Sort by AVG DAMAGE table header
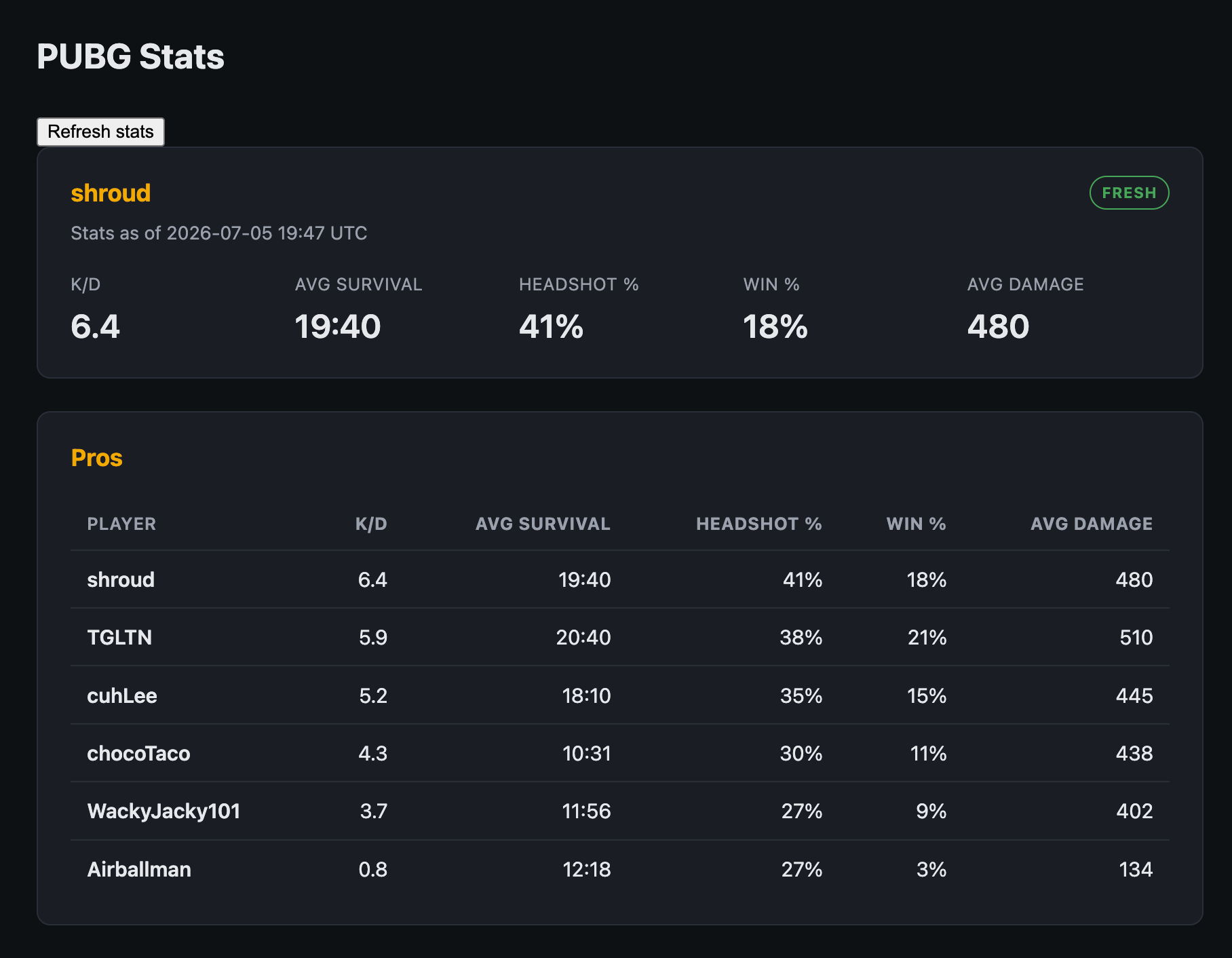The image size is (1232, 958). [1092, 524]
